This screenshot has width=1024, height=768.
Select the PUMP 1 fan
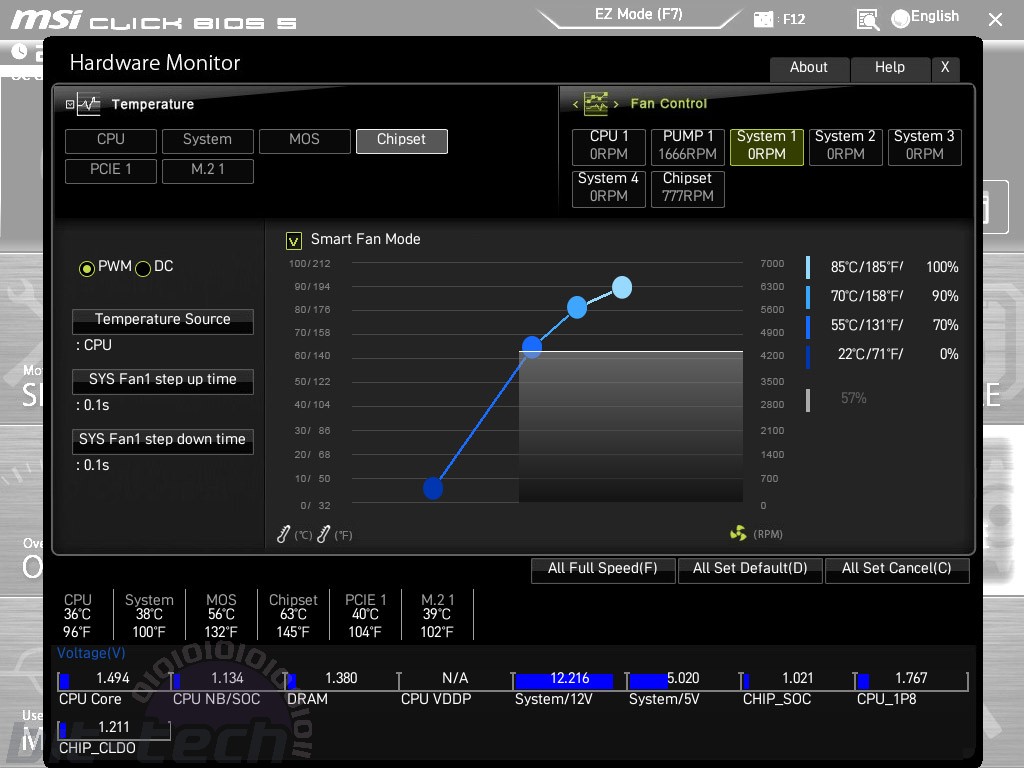(x=688, y=146)
